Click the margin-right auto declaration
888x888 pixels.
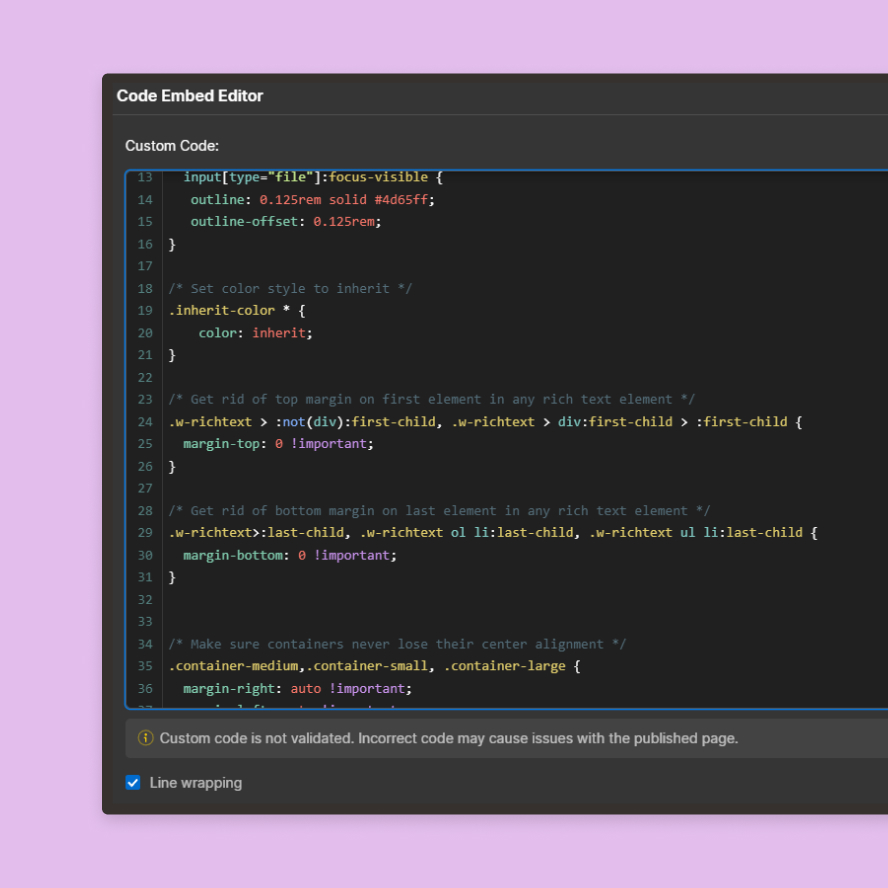pyautogui.click(x=297, y=688)
